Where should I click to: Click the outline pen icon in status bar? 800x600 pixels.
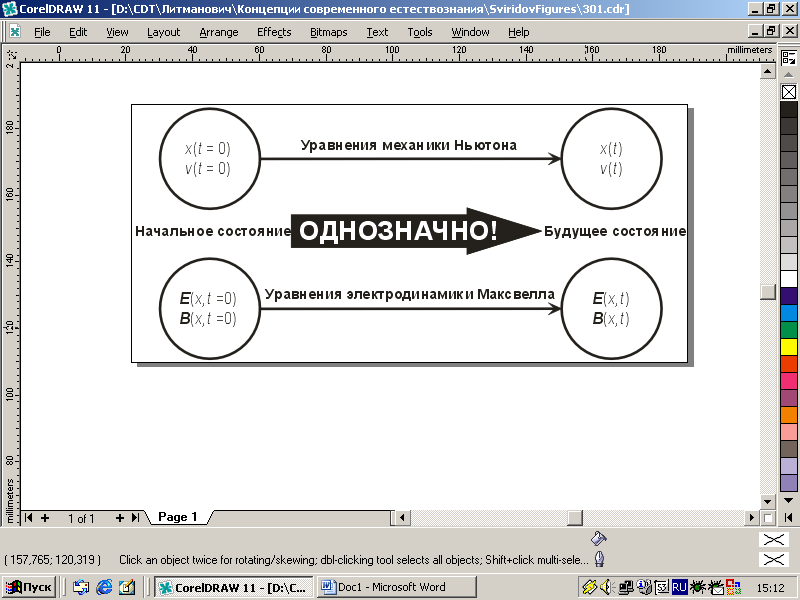(x=599, y=559)
